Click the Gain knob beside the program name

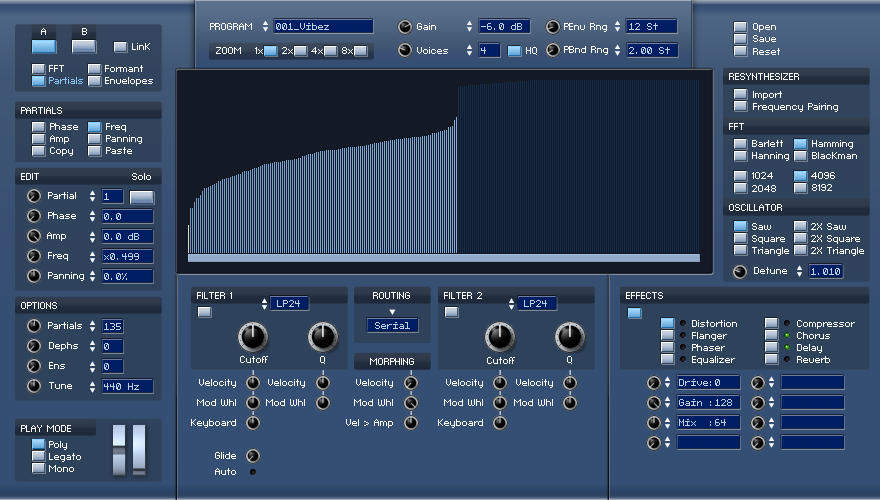(x=405, y=26)
